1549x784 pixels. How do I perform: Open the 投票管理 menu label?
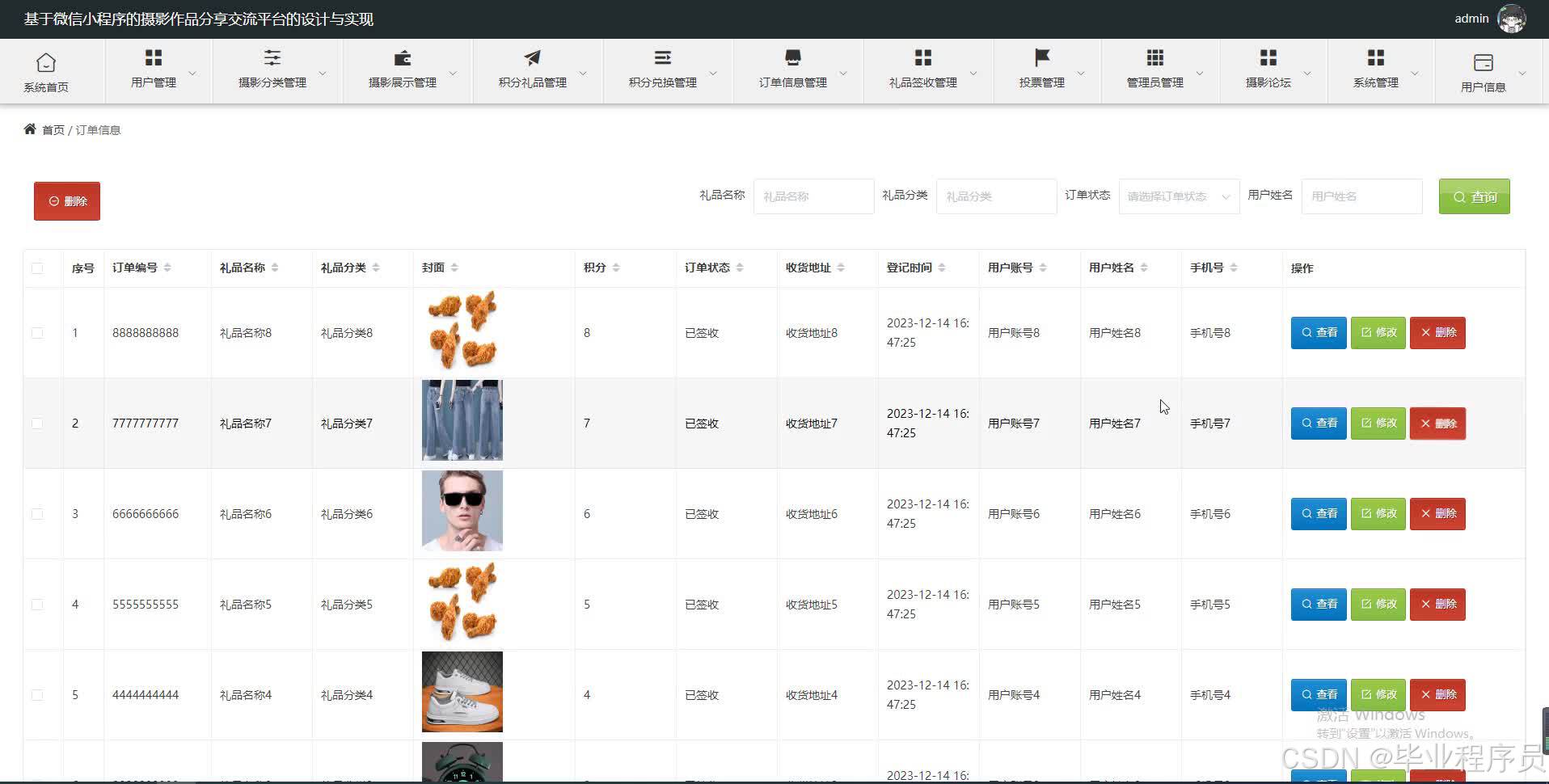[x=1042, y=82]
